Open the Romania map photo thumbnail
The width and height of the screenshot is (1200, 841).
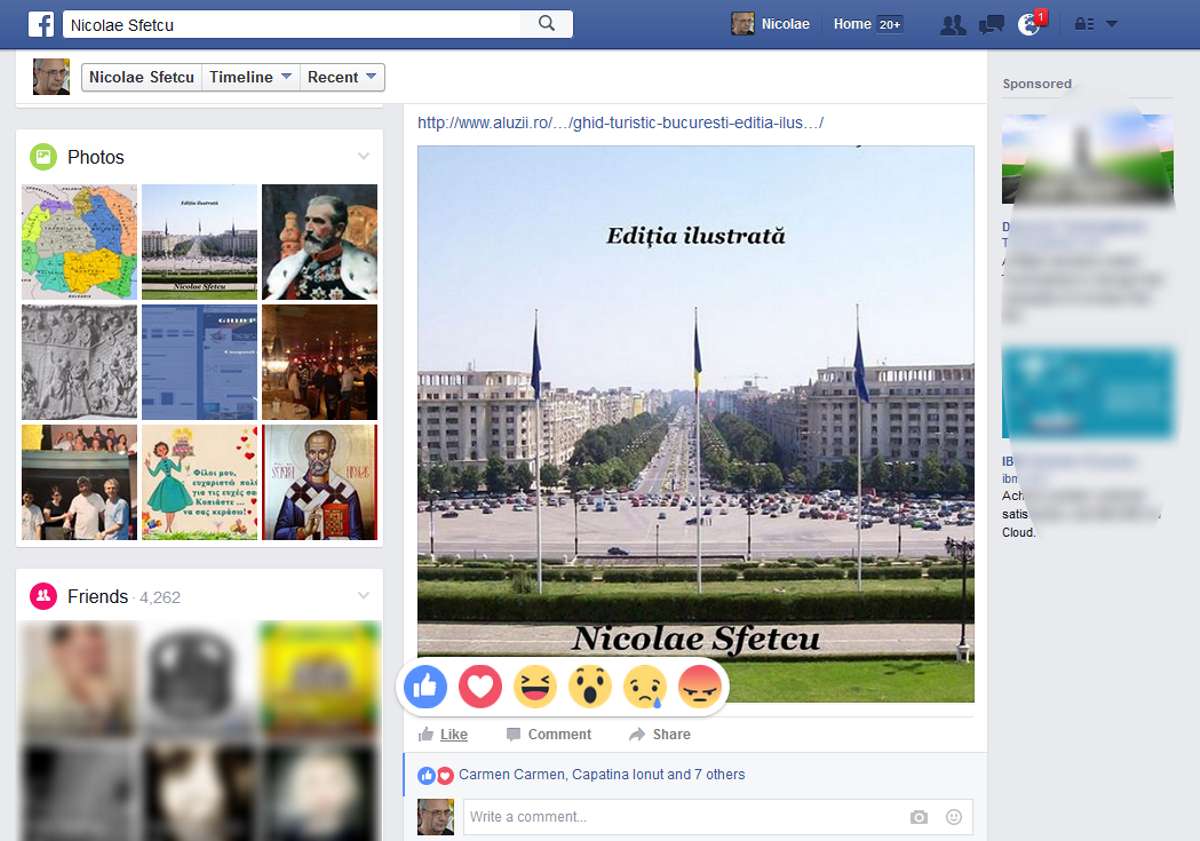(79, 242)
